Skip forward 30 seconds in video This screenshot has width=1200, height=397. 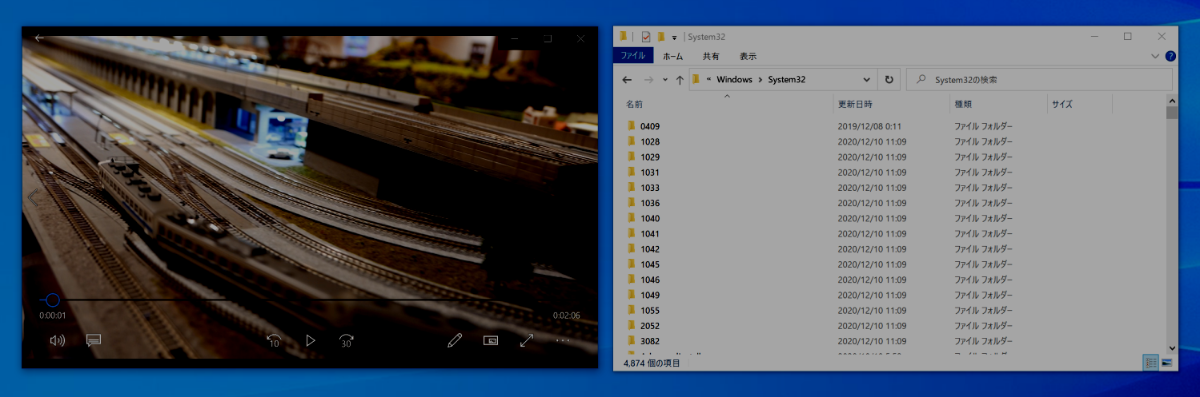pyautogui.click(x=346, y=340)
